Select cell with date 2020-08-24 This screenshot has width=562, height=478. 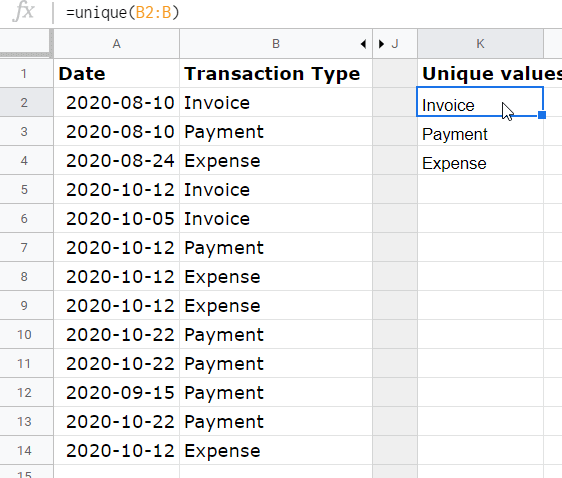pos(116,161)
